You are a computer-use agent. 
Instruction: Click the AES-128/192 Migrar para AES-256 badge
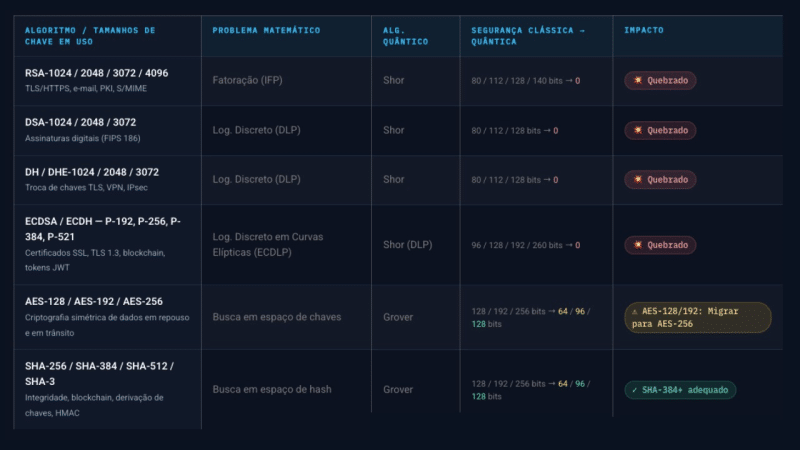[x=698, y=317]
